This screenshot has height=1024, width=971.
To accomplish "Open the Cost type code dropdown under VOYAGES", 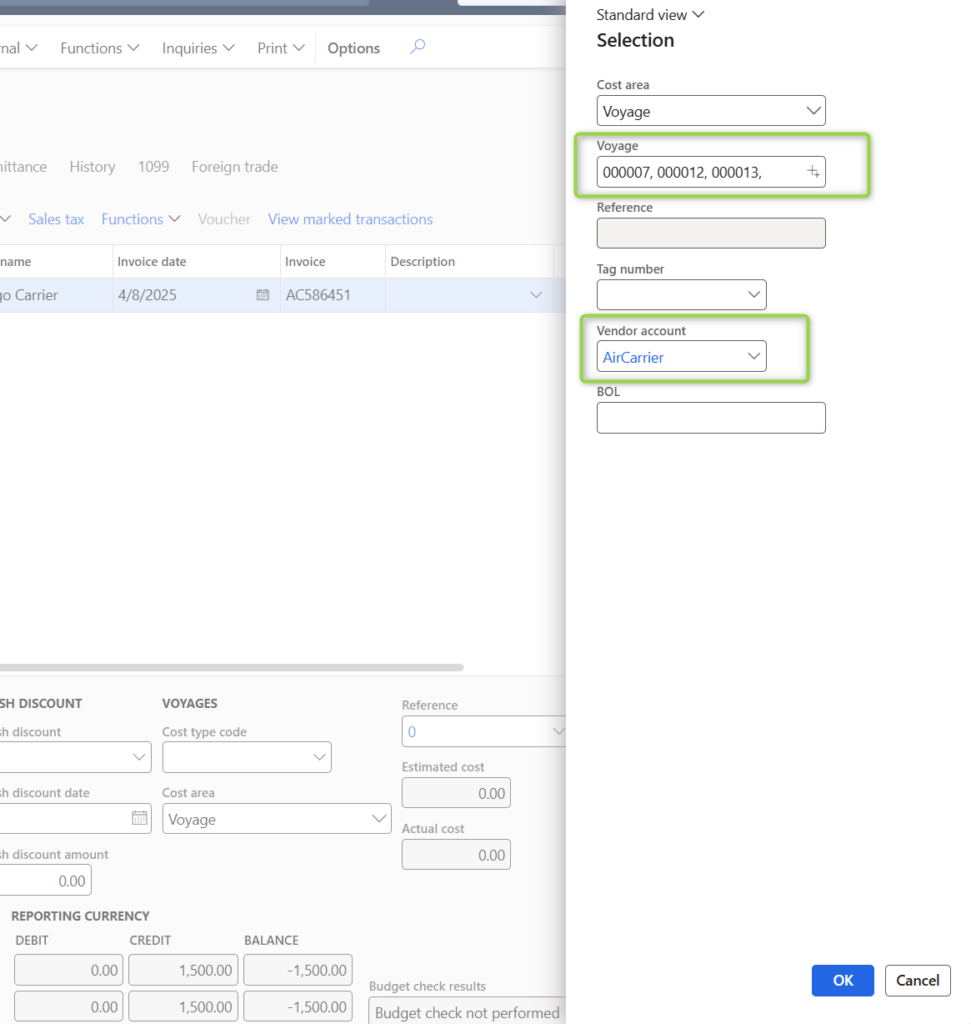I will click(318, 757).
